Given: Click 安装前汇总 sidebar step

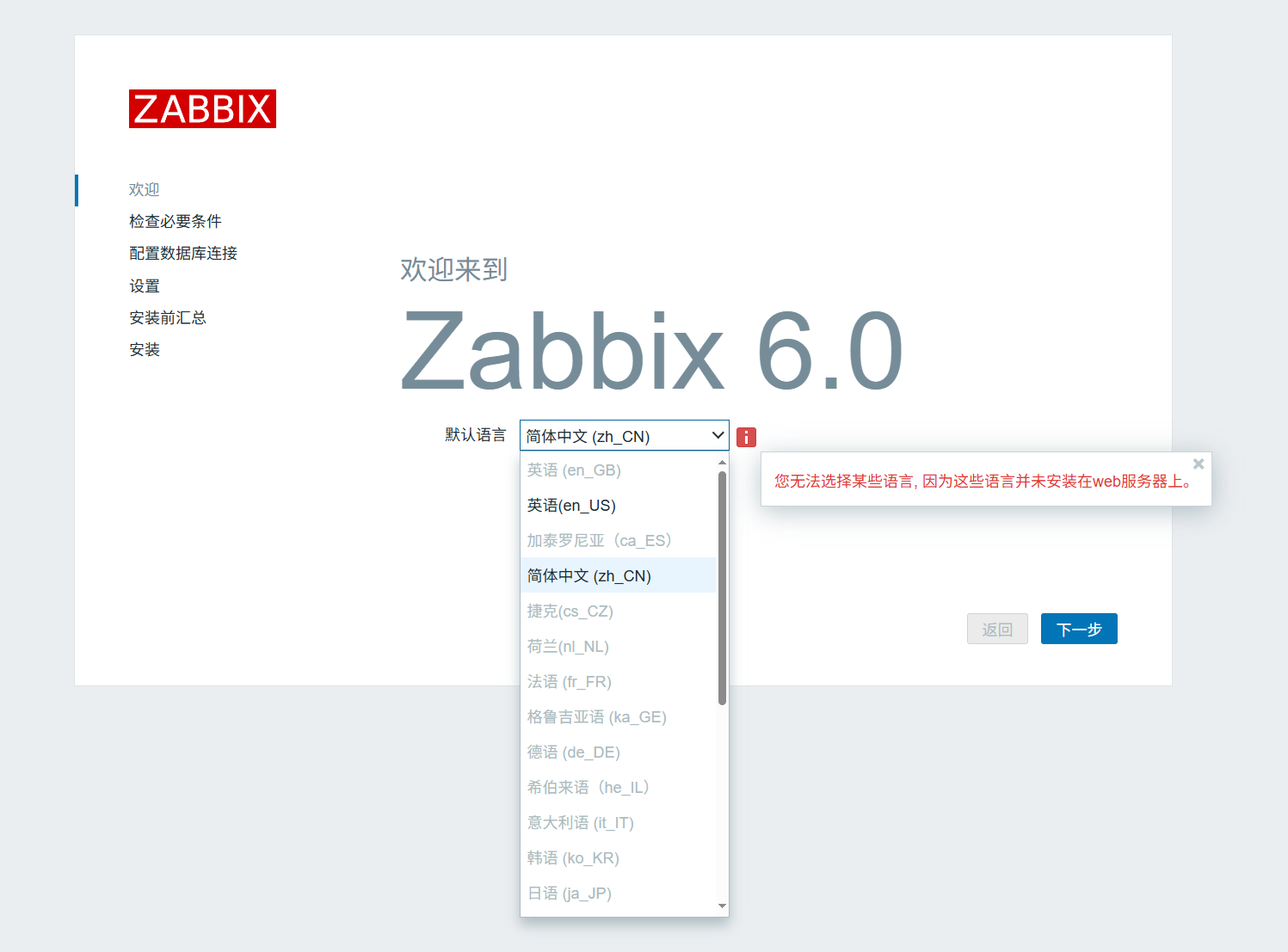Looking at the screenshot, I should click(x=168, y=317).
